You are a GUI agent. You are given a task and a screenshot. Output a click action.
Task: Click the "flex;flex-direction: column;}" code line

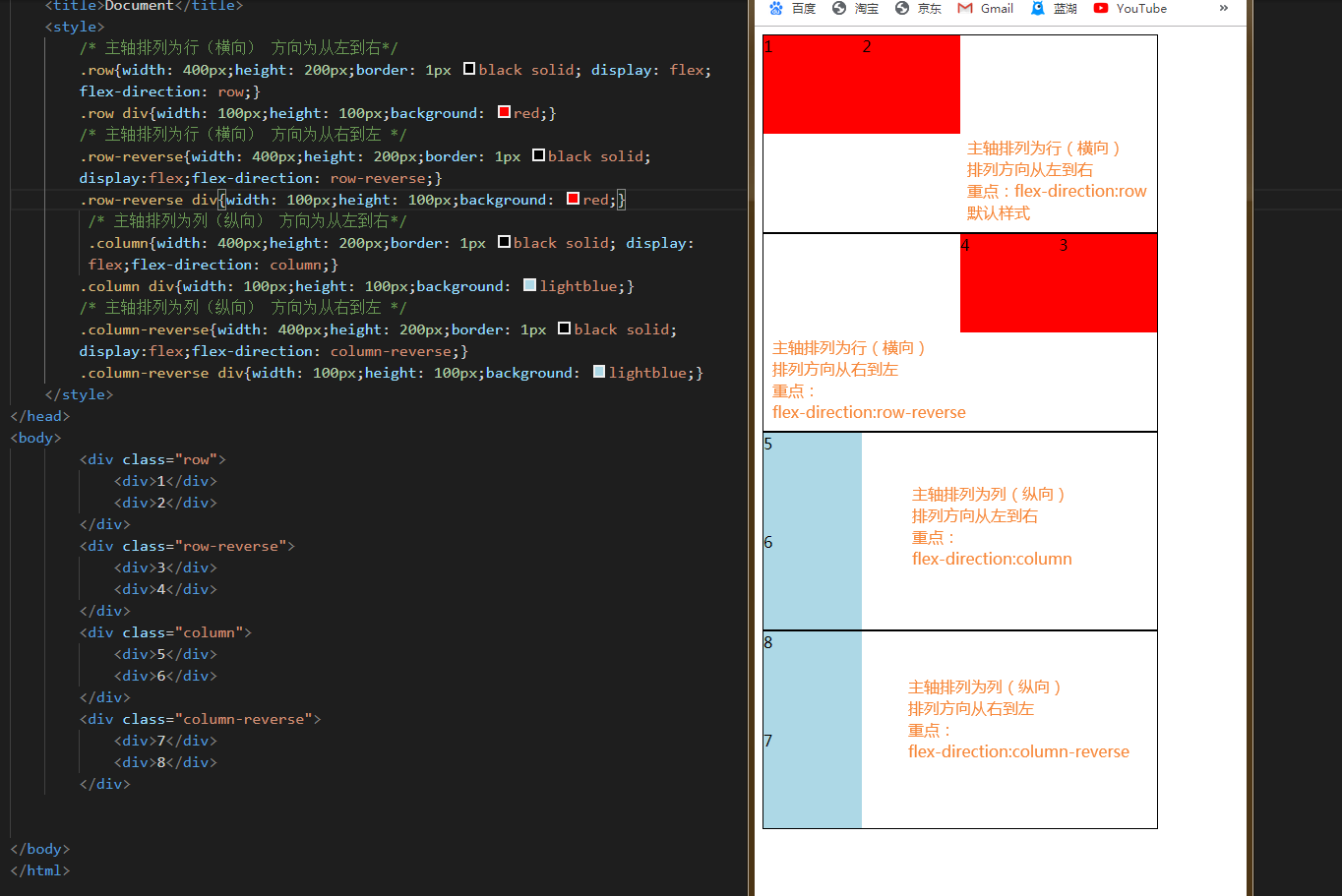pos(213,265)
